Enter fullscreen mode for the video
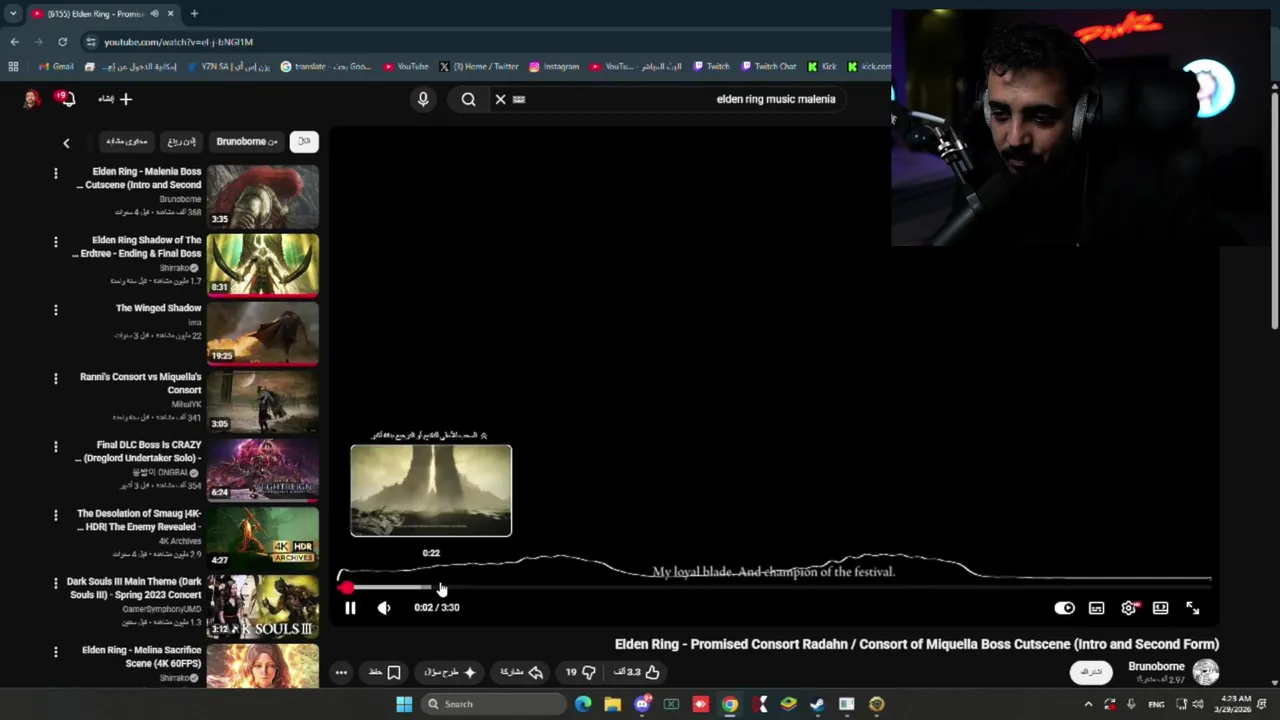The width and height of the screenshot is (1280, 720). 1193,608
